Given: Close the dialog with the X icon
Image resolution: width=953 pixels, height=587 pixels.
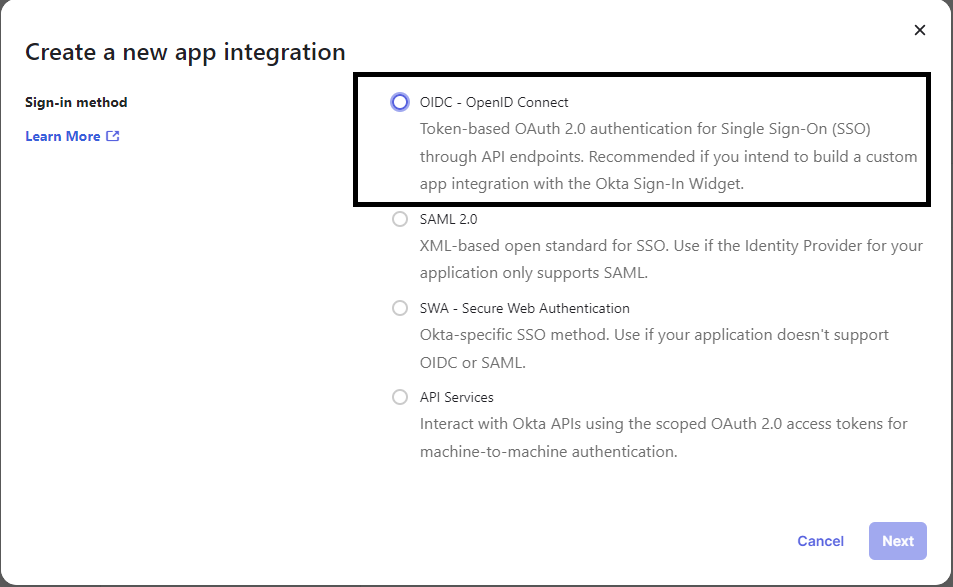Looking at the screenshot, I should click(x=920, y=30).
